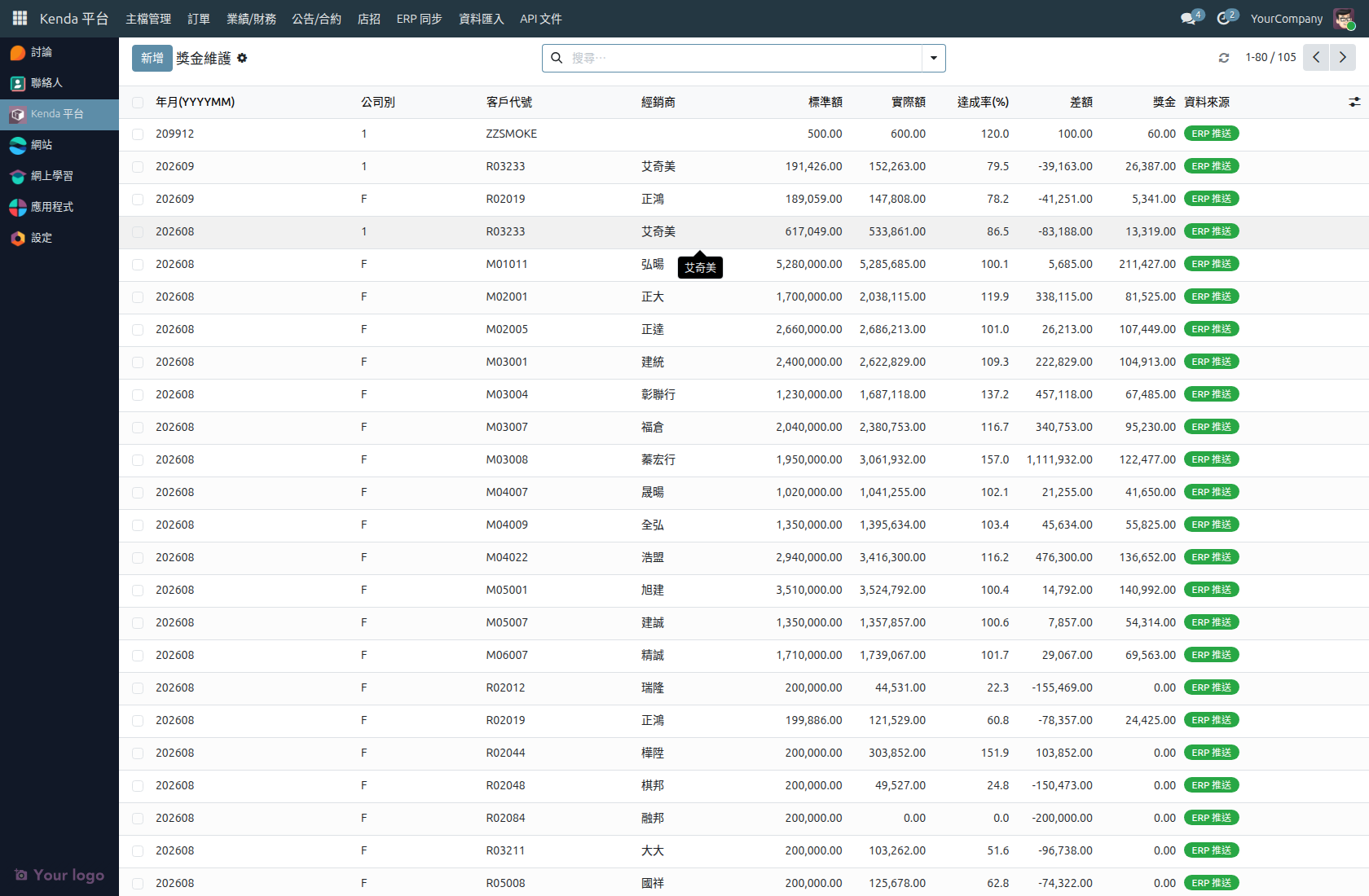Click in the 搜尋 search field

point(745,58)
